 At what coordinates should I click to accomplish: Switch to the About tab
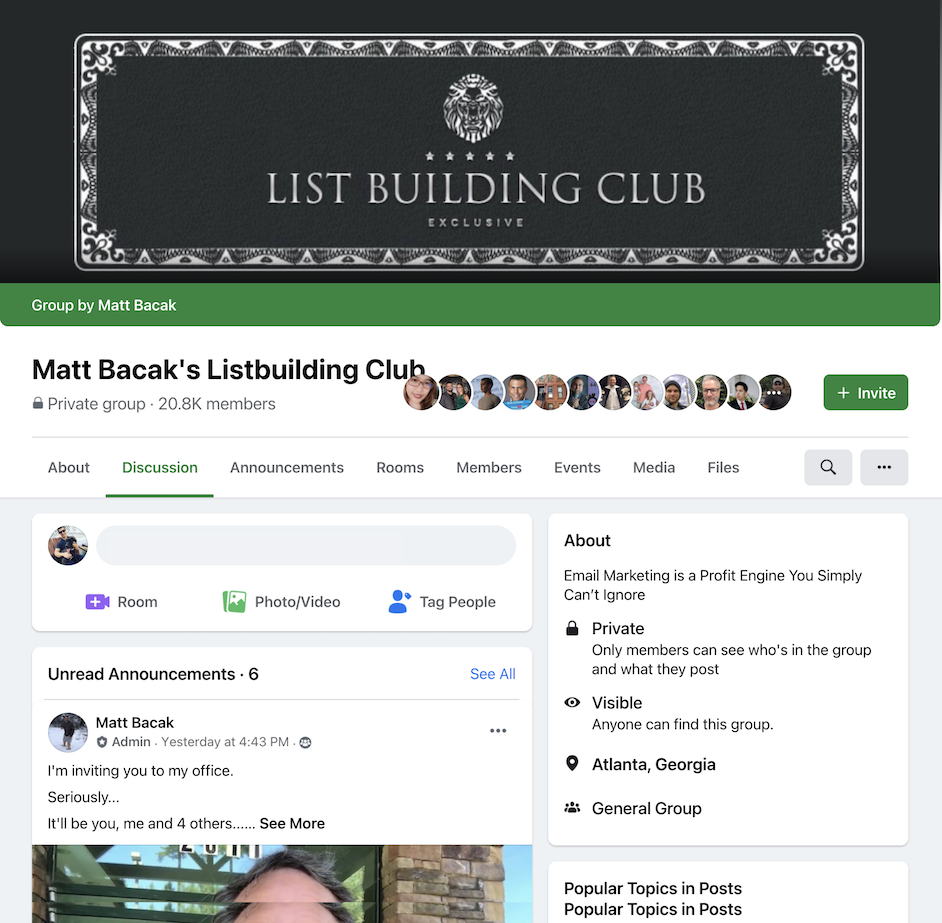pos(68,468)
